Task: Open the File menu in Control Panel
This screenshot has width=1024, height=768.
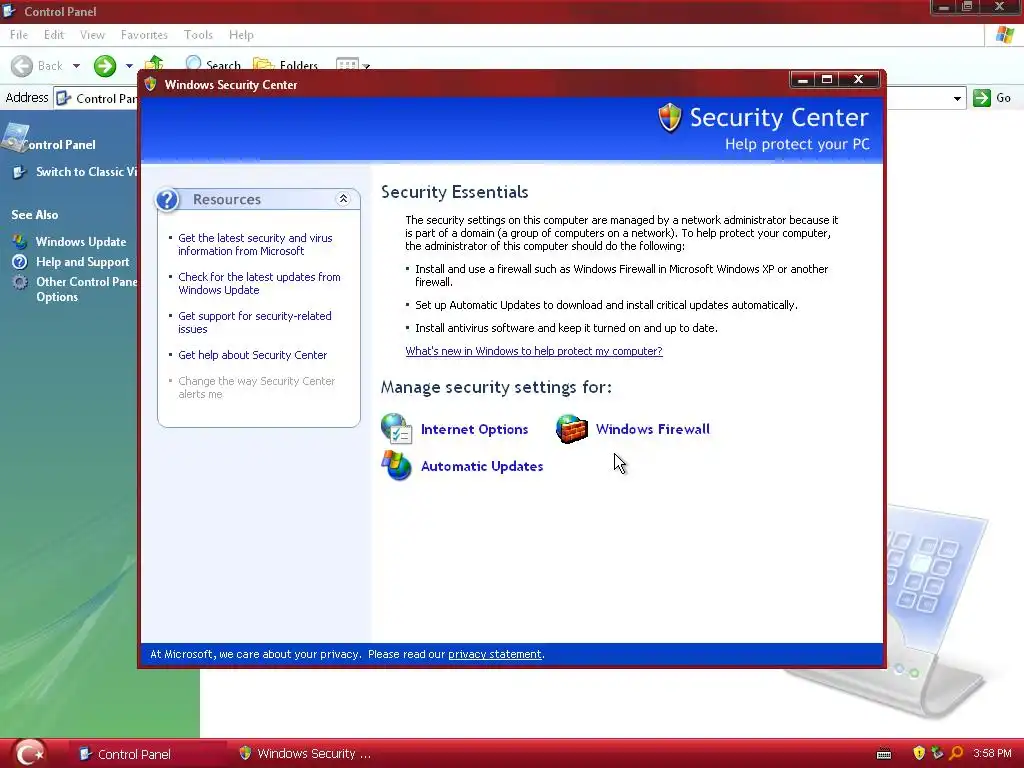Action: click(x=19, y=35)
